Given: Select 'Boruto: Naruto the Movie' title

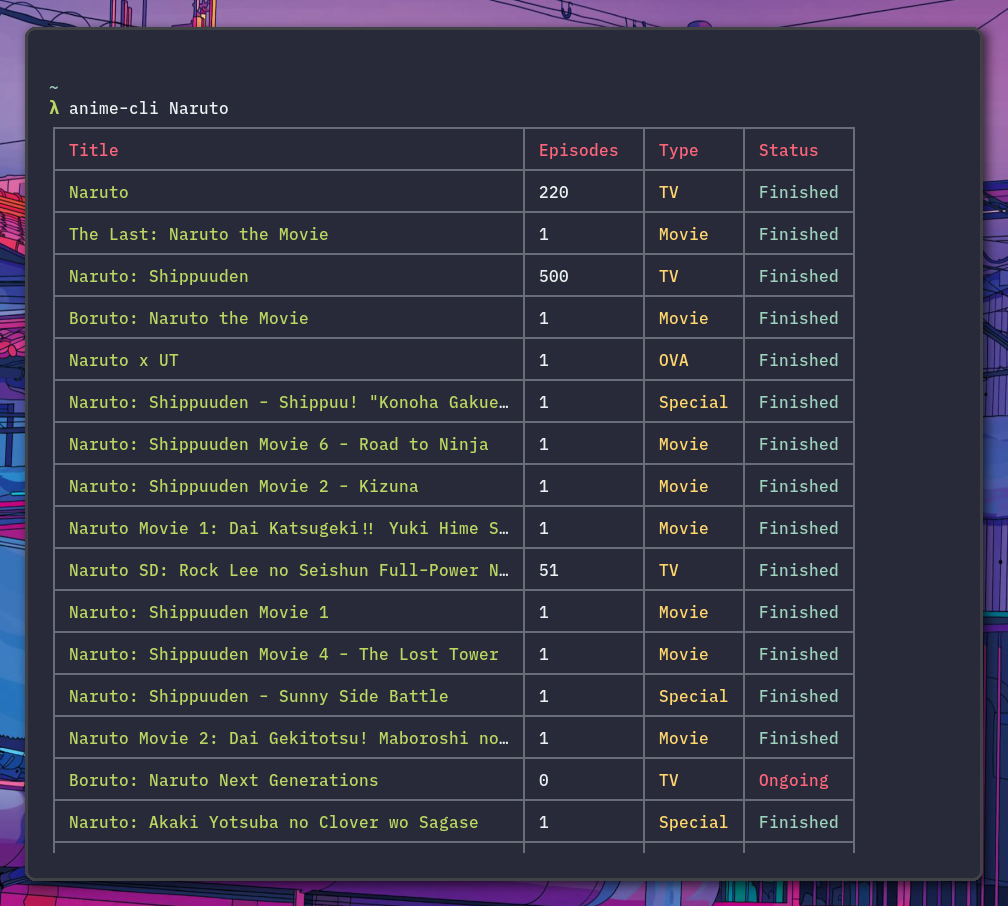Looking at the screenshot, I should pos(189,318).
